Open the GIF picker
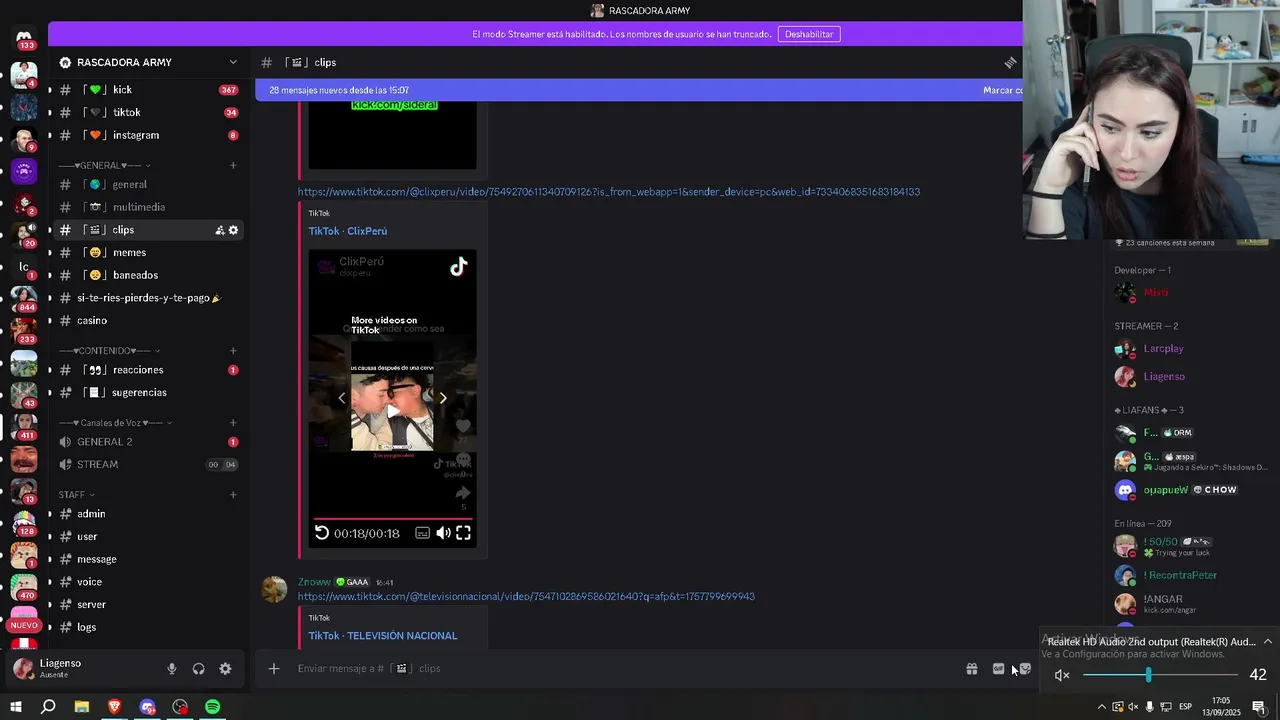This screenshot has width=1280, height=720. click(998, 669)
